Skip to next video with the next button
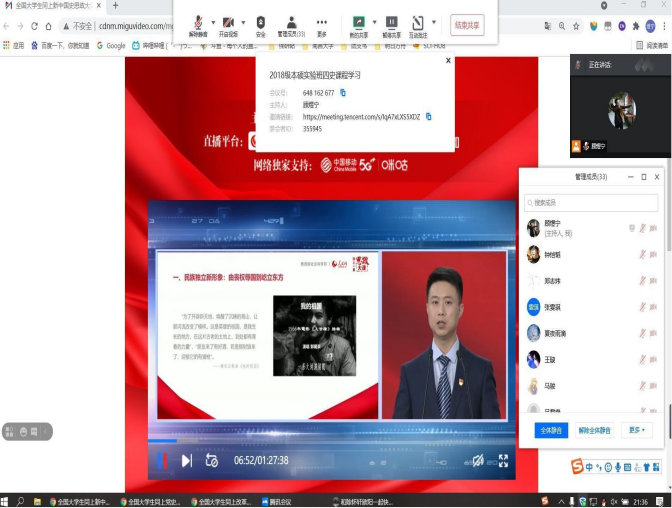This screenshot has width=672, height=508. coord(187,460)
